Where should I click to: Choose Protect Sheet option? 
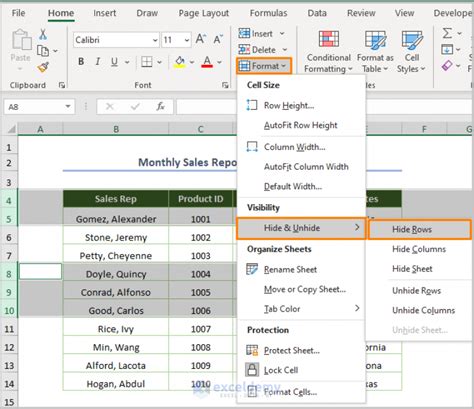coord(301,350)
